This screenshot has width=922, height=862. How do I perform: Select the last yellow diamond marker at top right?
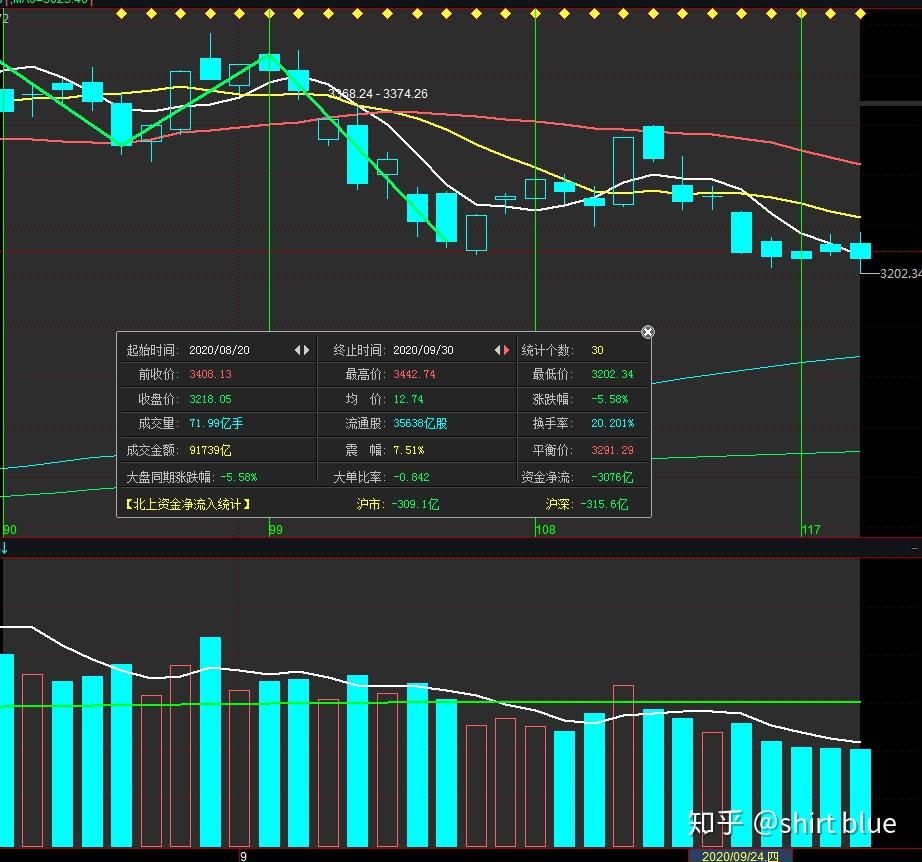tap(860, 14)
